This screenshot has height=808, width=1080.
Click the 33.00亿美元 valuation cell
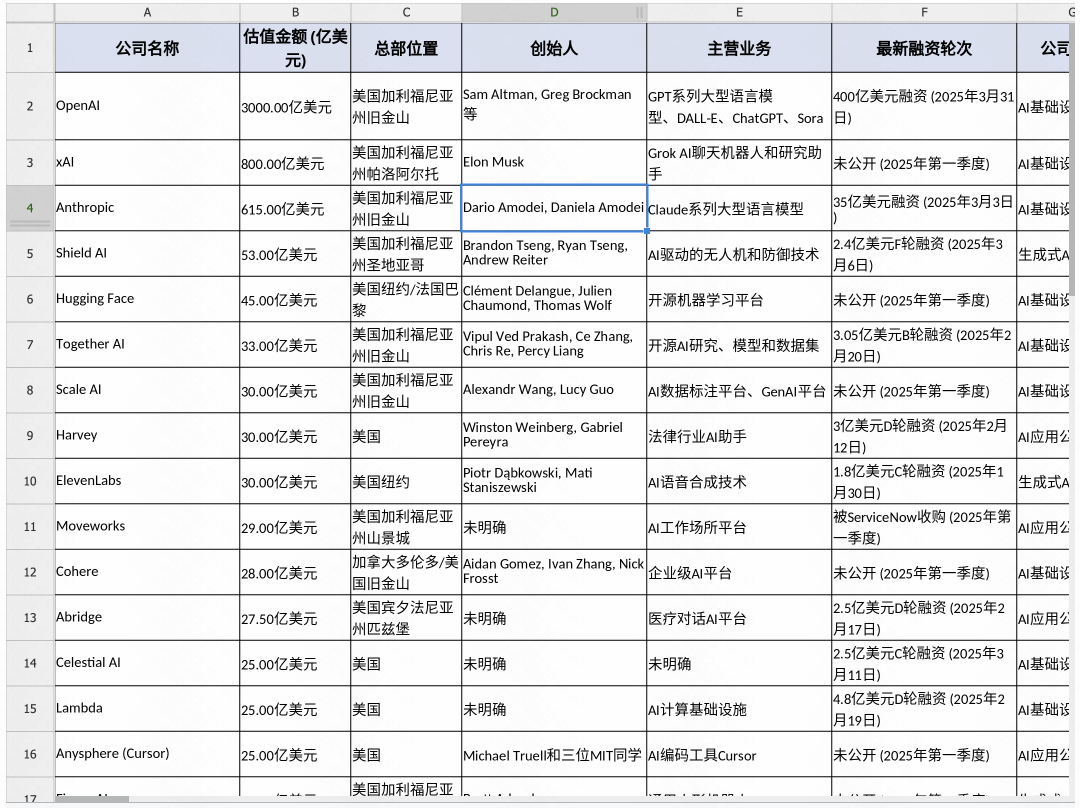[295, 344]
